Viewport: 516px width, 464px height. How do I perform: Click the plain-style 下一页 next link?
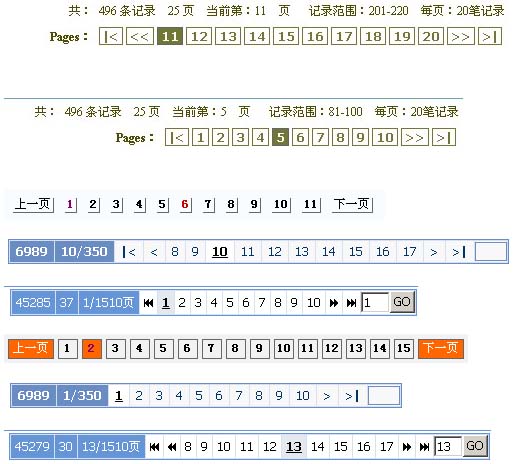352,204
